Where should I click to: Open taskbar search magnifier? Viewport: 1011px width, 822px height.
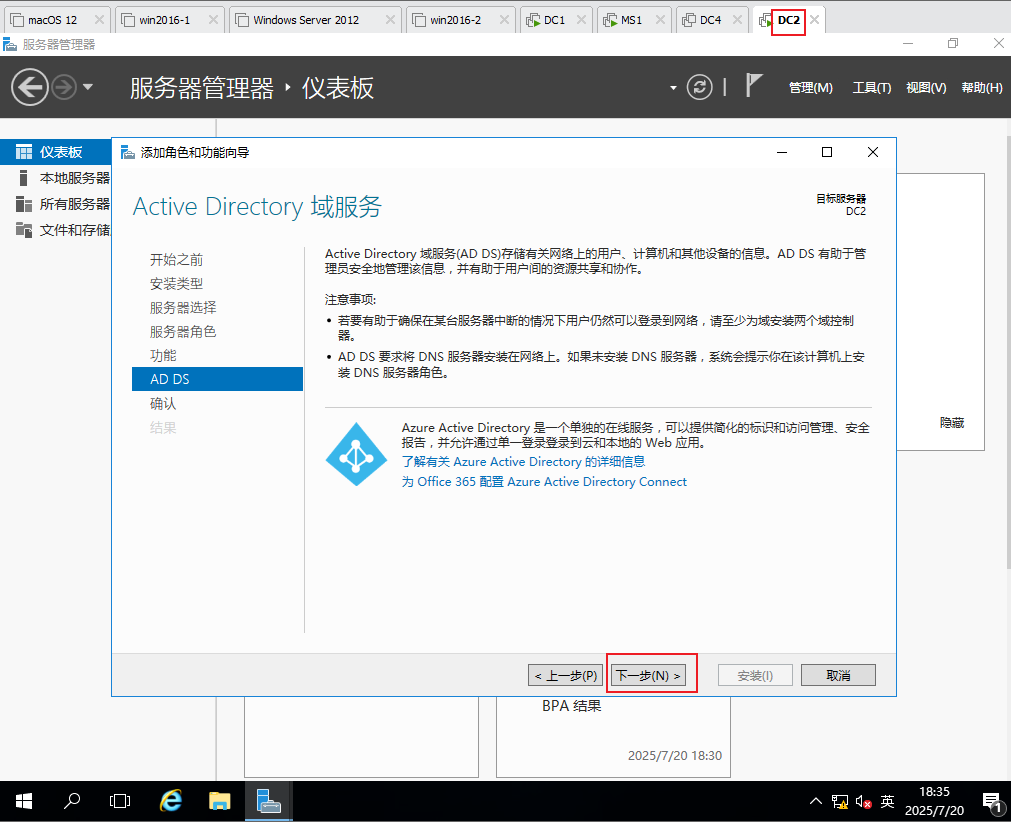72,801
